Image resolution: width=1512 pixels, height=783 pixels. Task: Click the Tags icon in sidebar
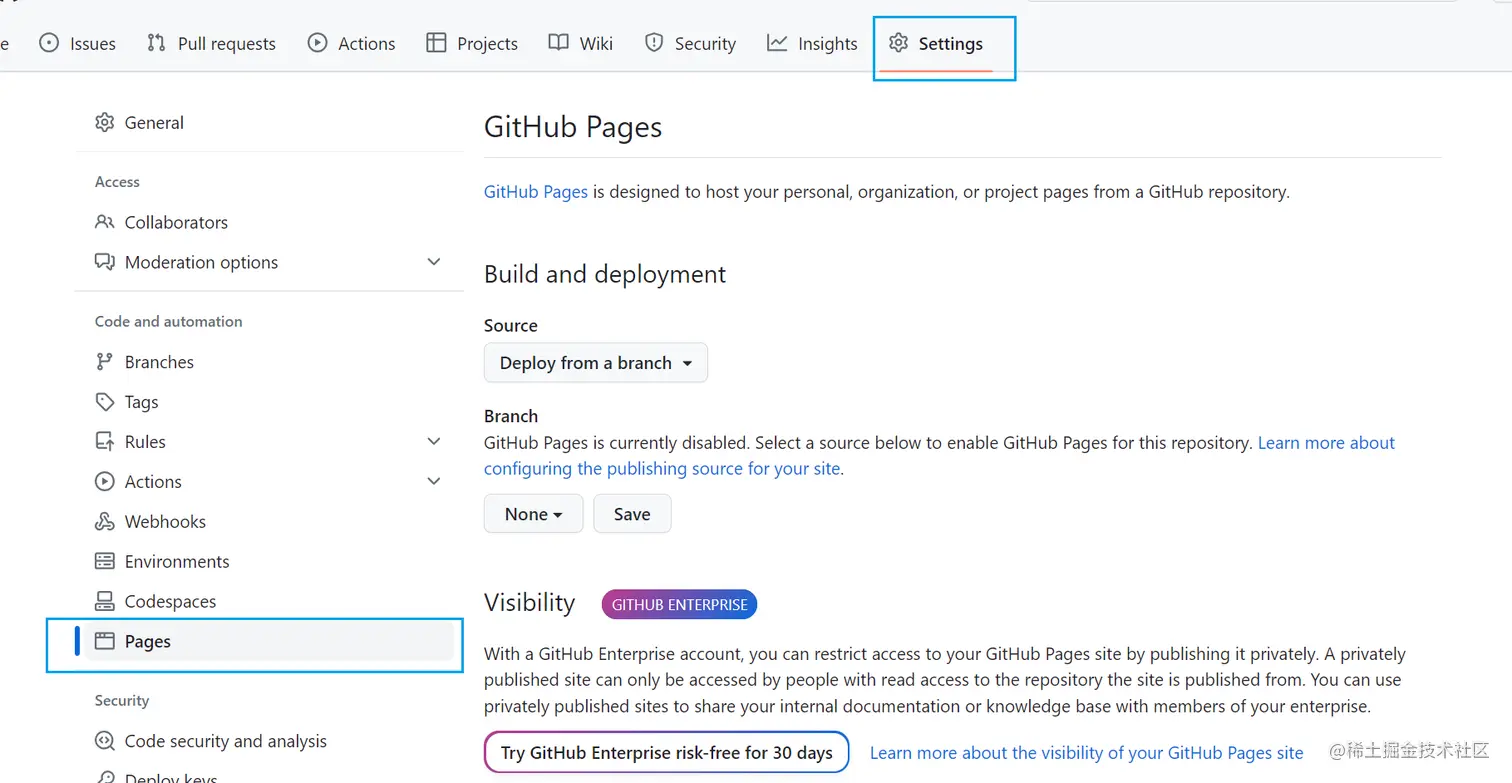pyautogui.click(x=104, y=402)
